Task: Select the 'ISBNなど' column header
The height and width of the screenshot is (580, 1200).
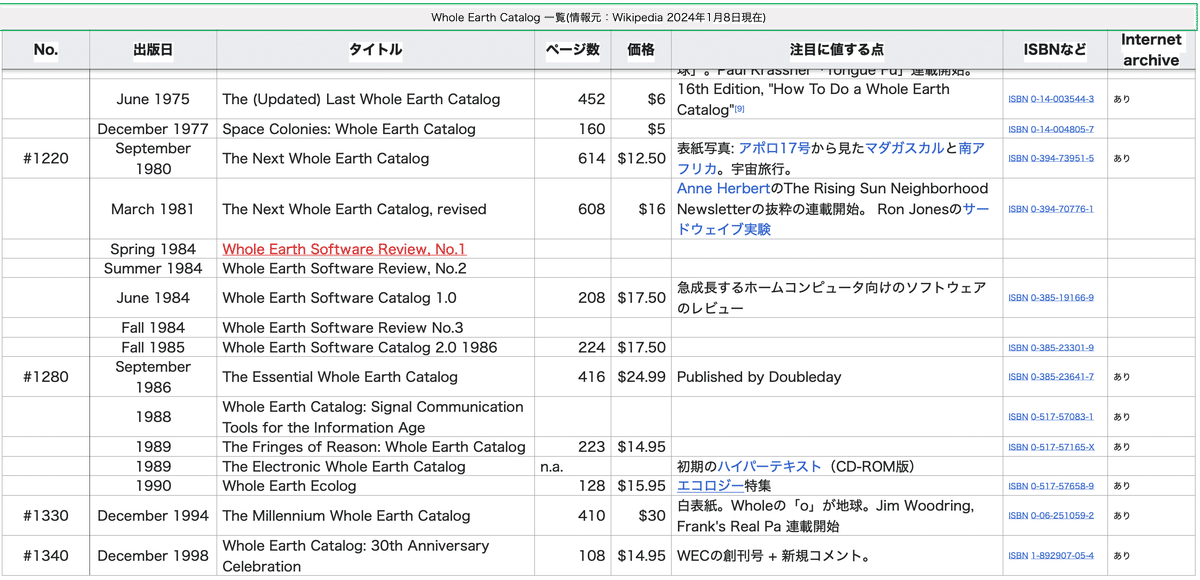Action: (1055, 50)
